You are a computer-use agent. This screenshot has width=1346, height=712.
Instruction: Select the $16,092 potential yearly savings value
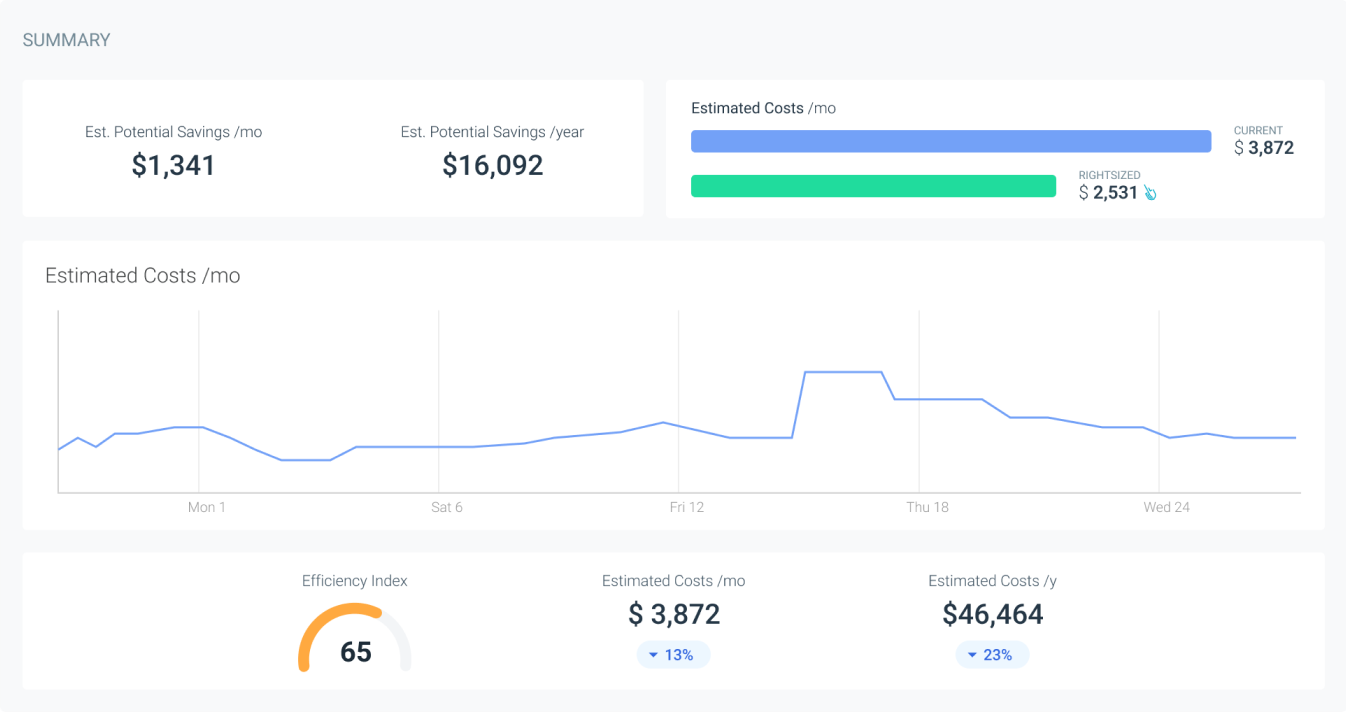point(491,165)
